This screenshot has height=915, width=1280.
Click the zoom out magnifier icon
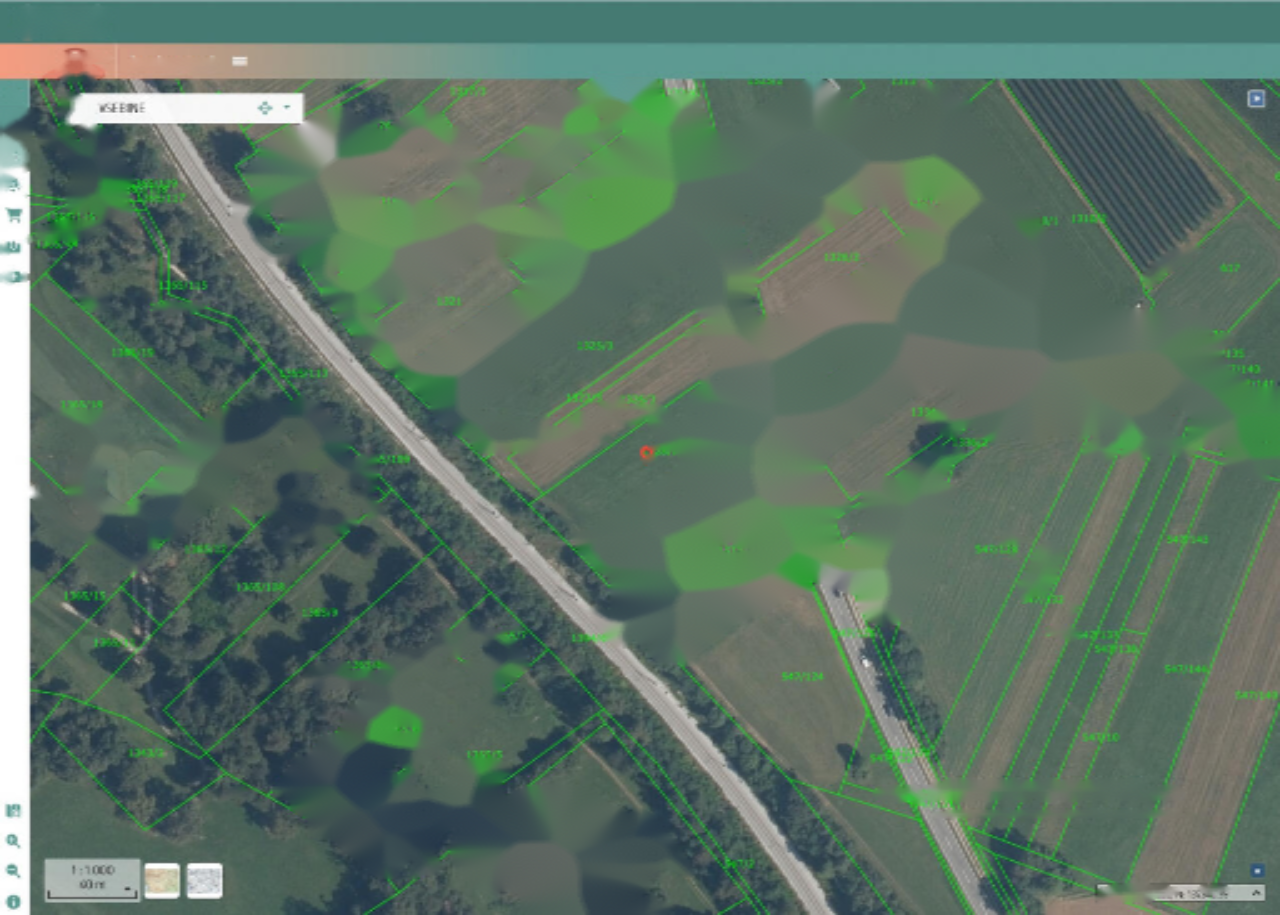[13, 870]
